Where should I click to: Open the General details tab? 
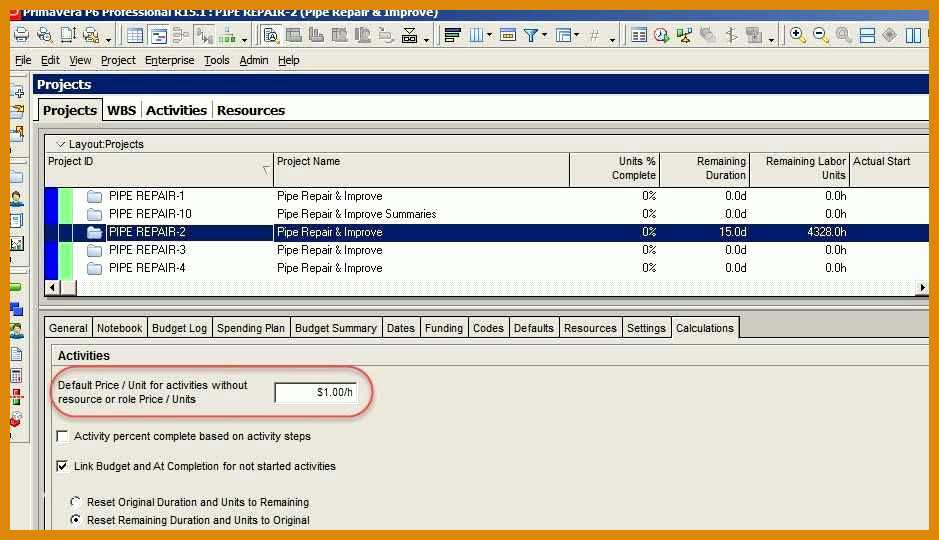tap(68, 328)
